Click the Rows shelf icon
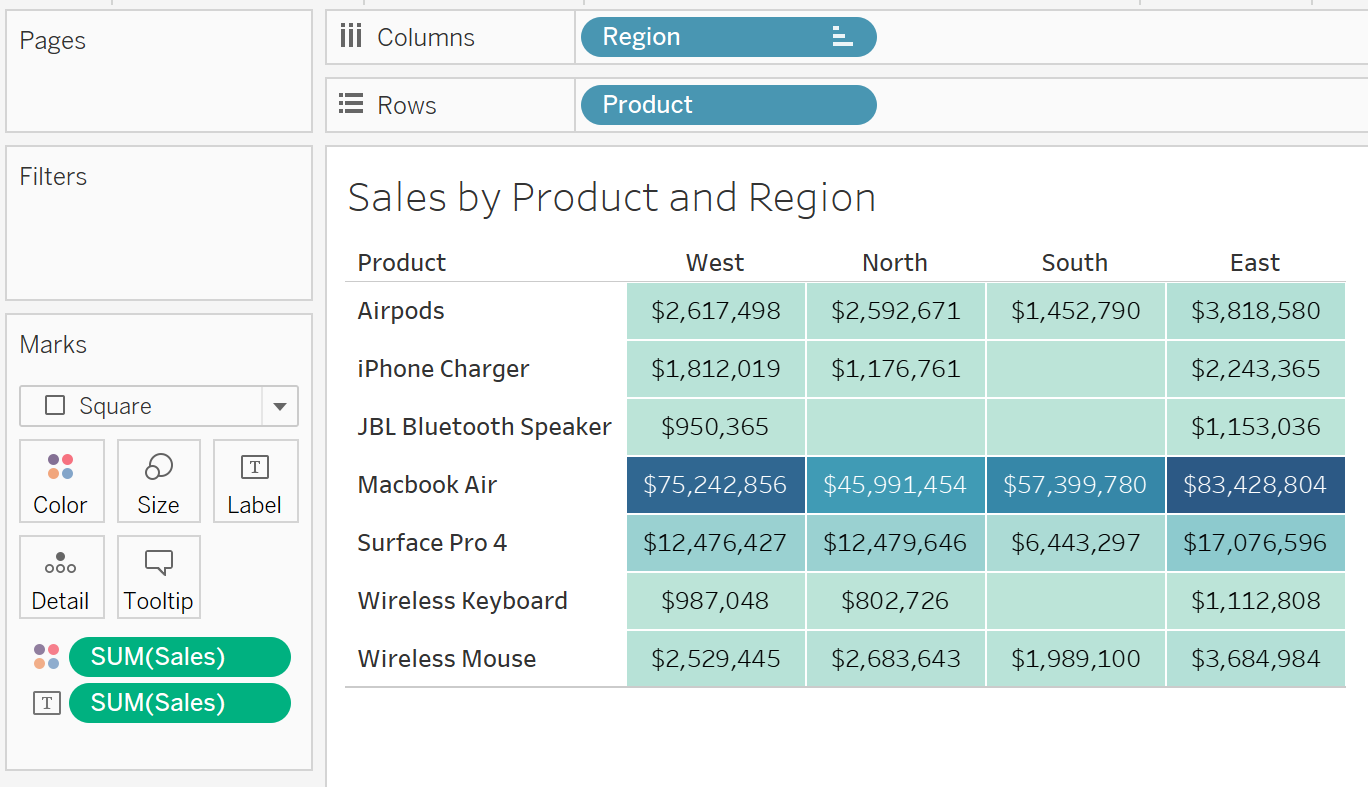Viewport: 1368px width, 787px height. coord(350,104)
